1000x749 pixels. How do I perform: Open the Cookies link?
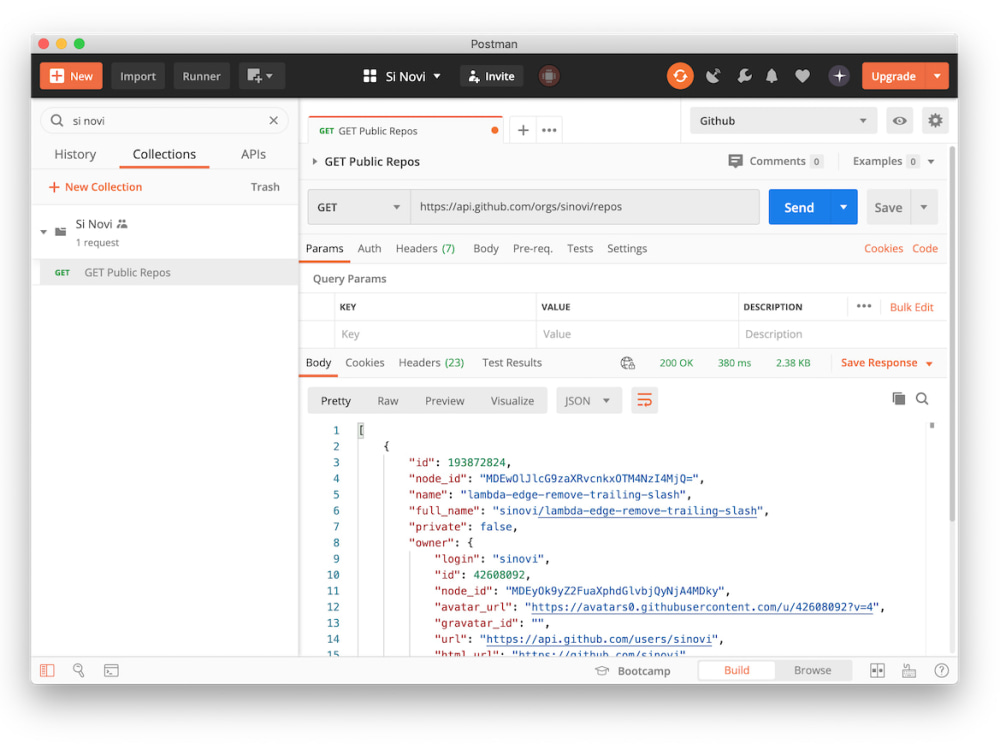[883, 249]
